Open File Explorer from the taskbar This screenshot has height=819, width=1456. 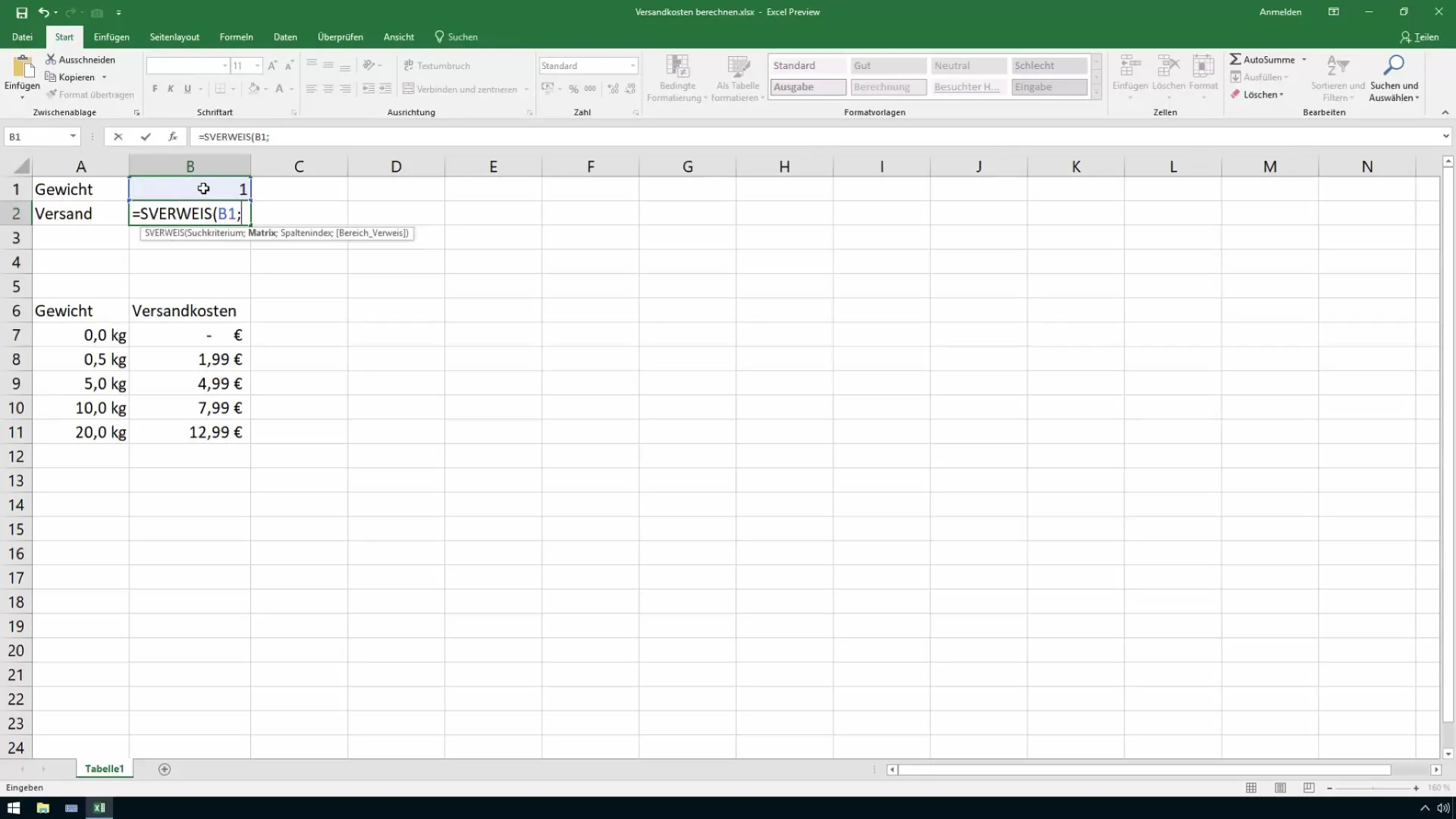pyautogui.click(x=42, y=808)
